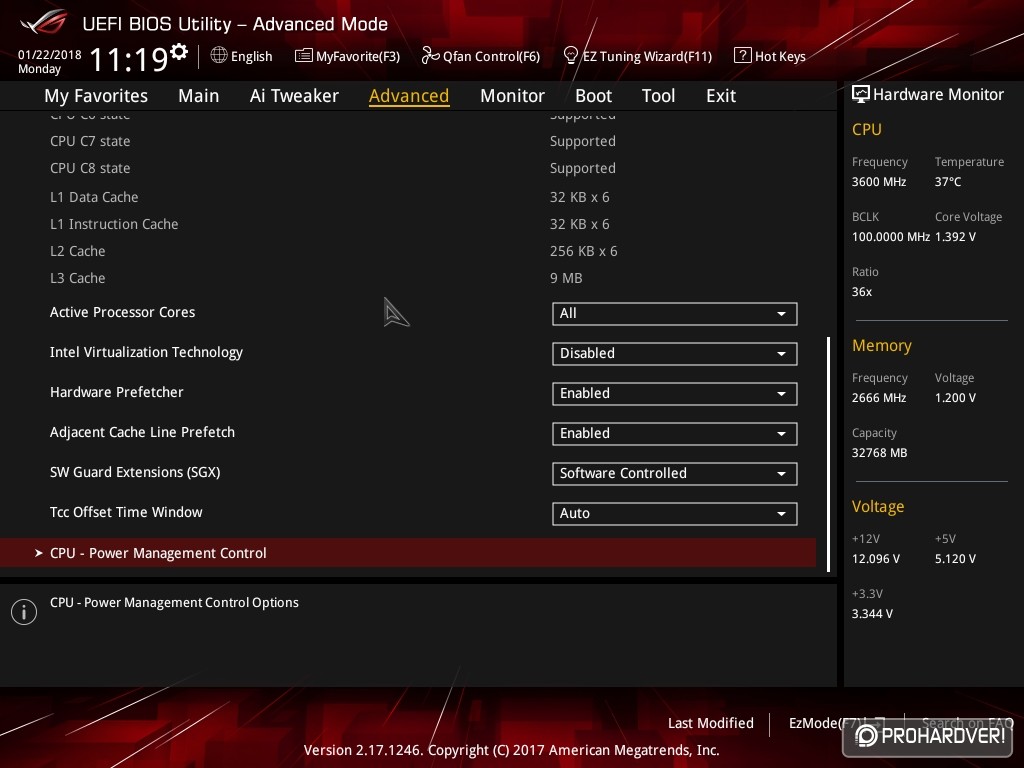Click the SW Guard Extensions (SGX) label

tap(135, 472)
